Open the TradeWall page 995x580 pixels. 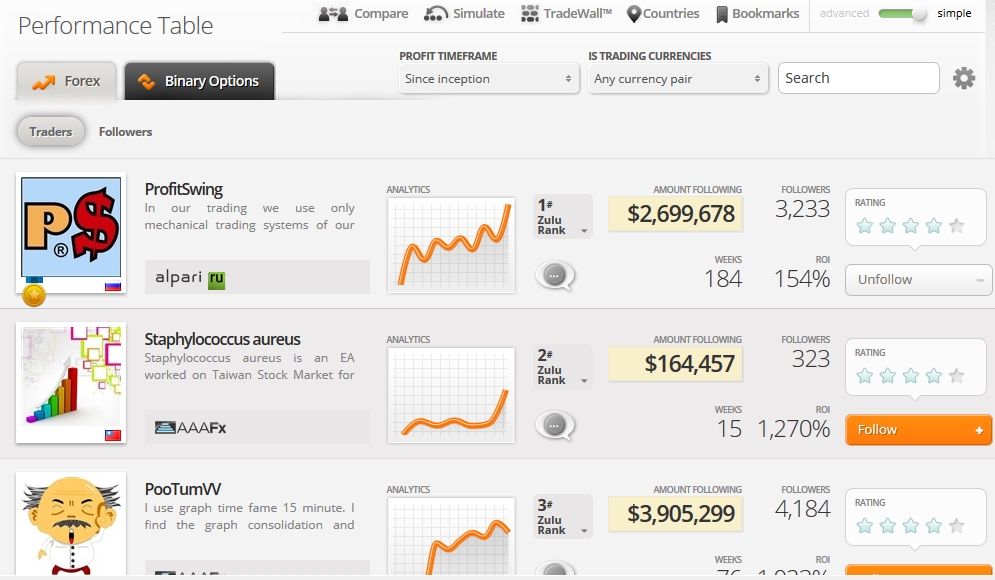coord(566,13)
